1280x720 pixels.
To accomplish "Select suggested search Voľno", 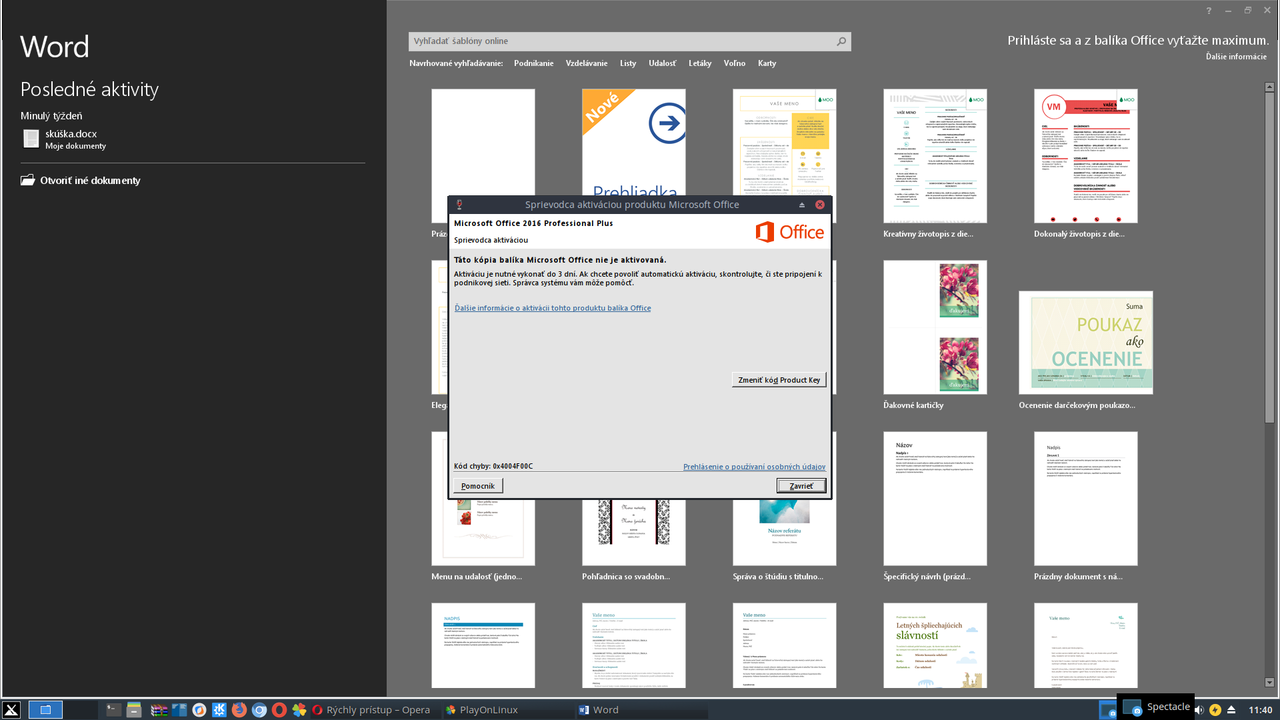I will click(x=734, y=63).
